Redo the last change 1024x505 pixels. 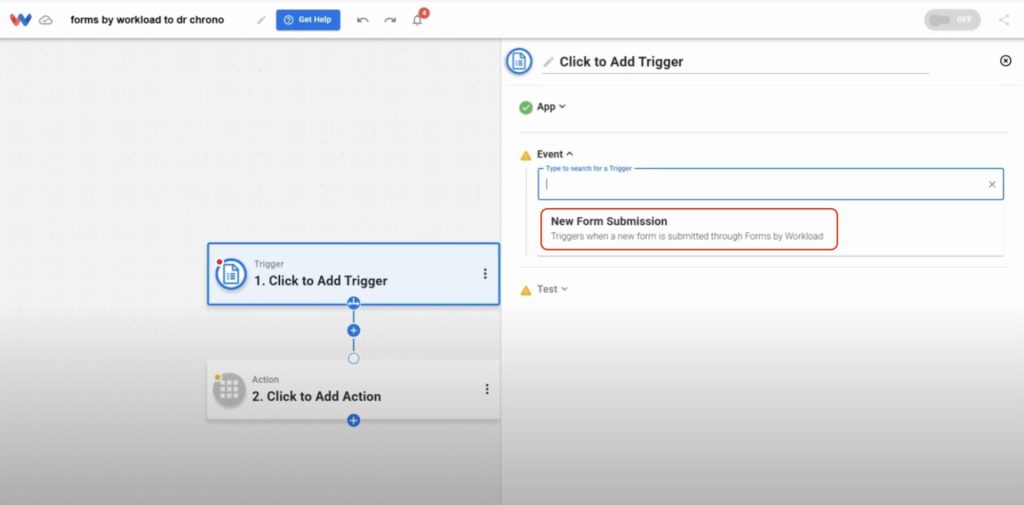(x=390, y=20)
